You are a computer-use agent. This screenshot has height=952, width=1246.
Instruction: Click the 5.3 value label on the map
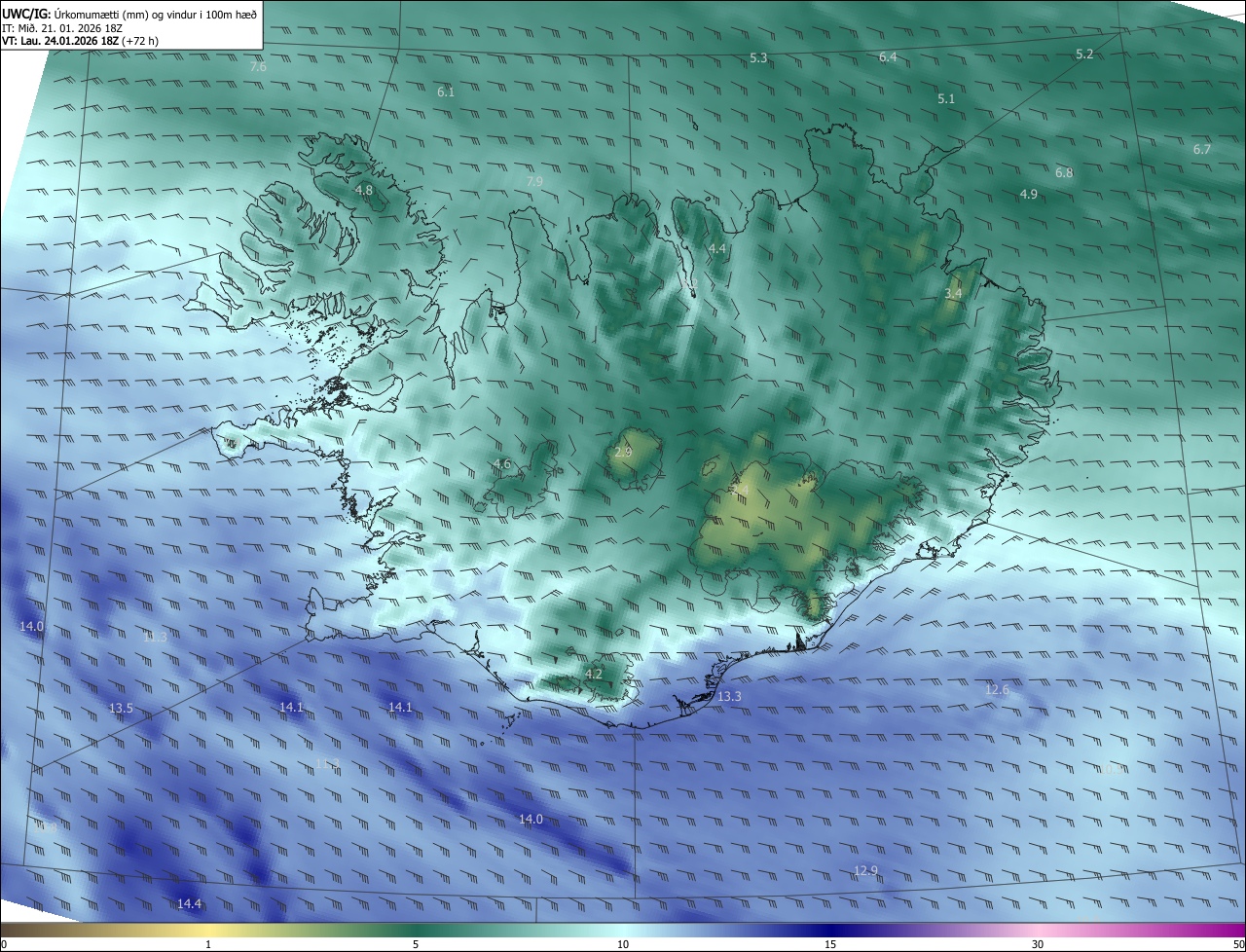tap(758, 58)
